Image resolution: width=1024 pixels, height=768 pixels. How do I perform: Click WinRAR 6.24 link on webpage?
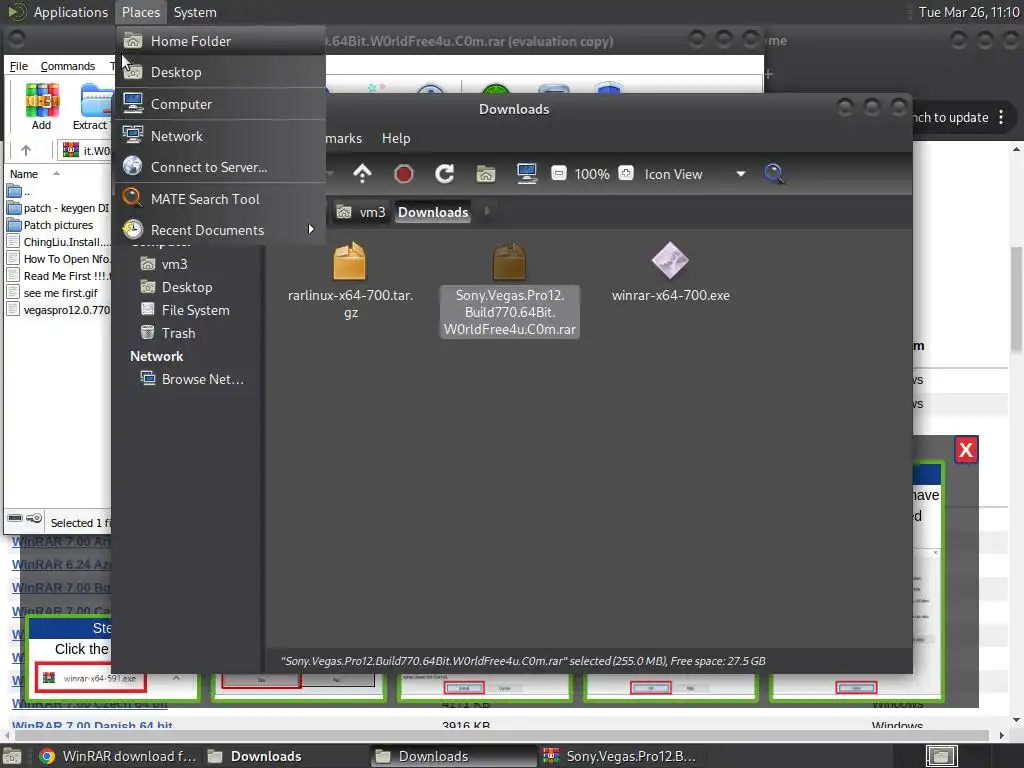coord(61,565)
